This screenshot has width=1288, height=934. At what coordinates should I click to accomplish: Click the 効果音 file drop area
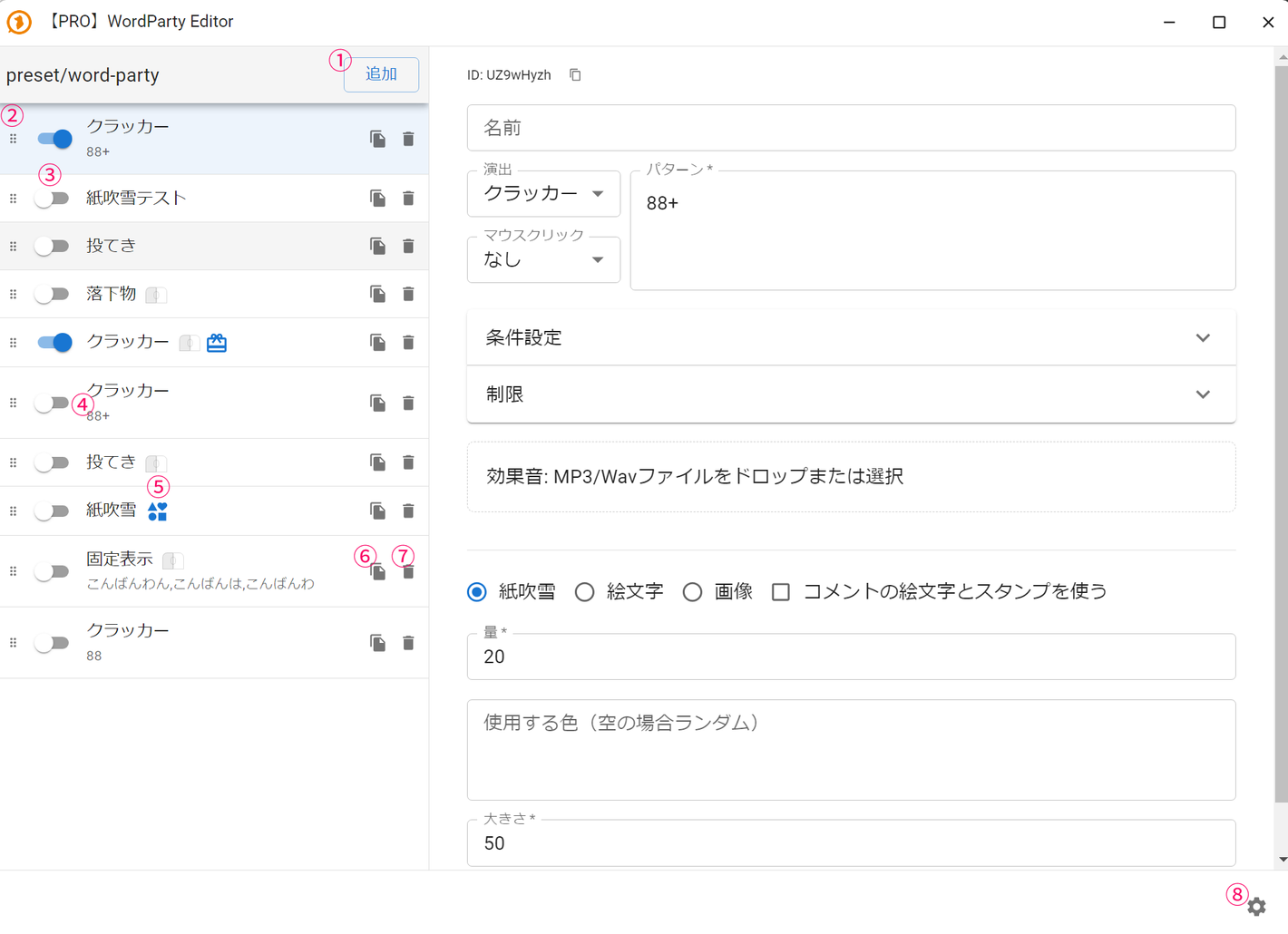coord(850,477)
